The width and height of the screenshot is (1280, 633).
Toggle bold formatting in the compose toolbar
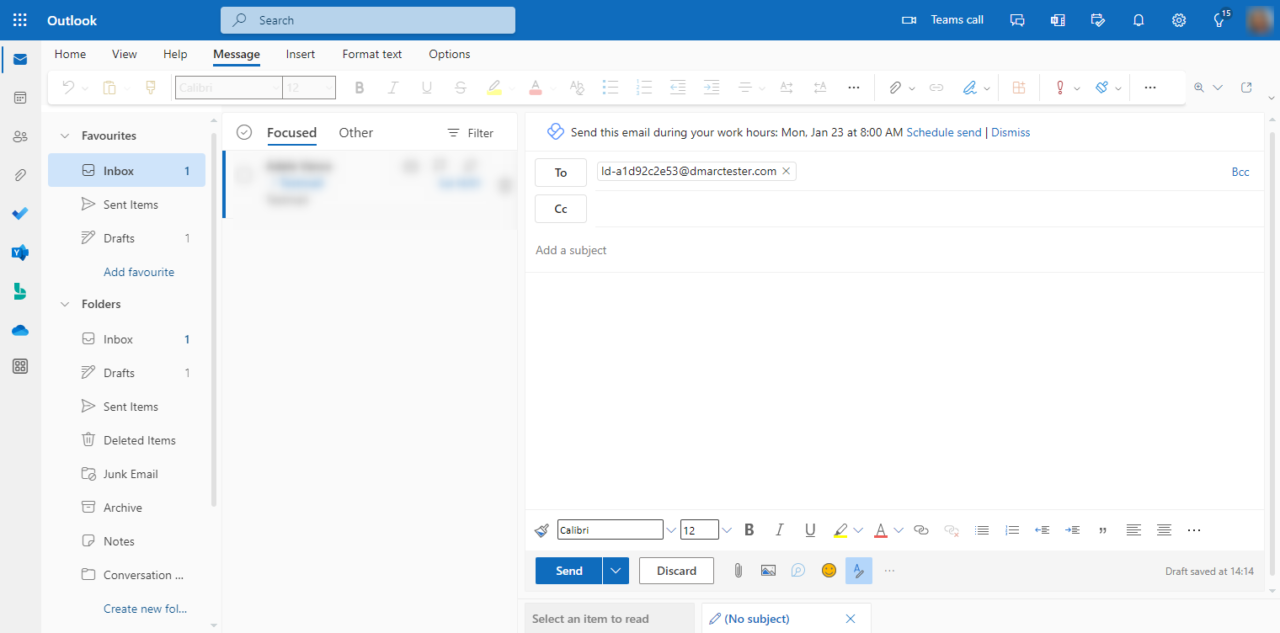coord(749,529)
